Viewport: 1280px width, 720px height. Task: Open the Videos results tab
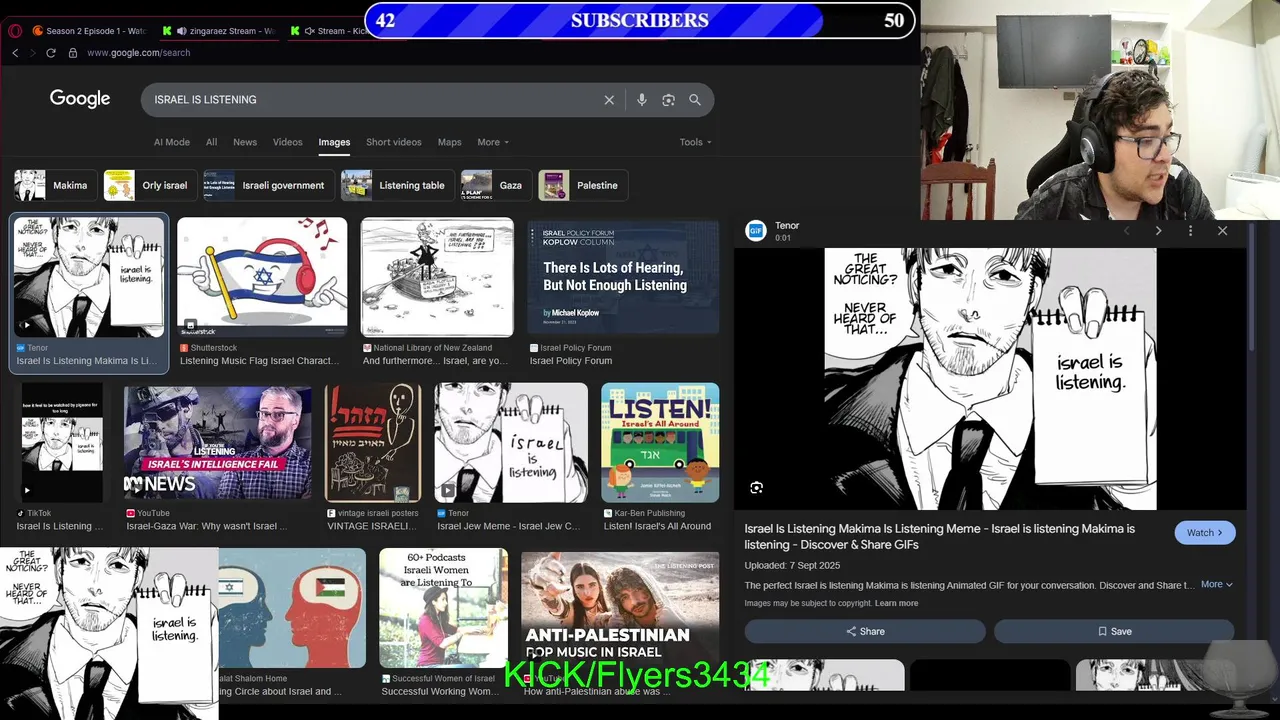pyautogui.click(x=287, y=142)
